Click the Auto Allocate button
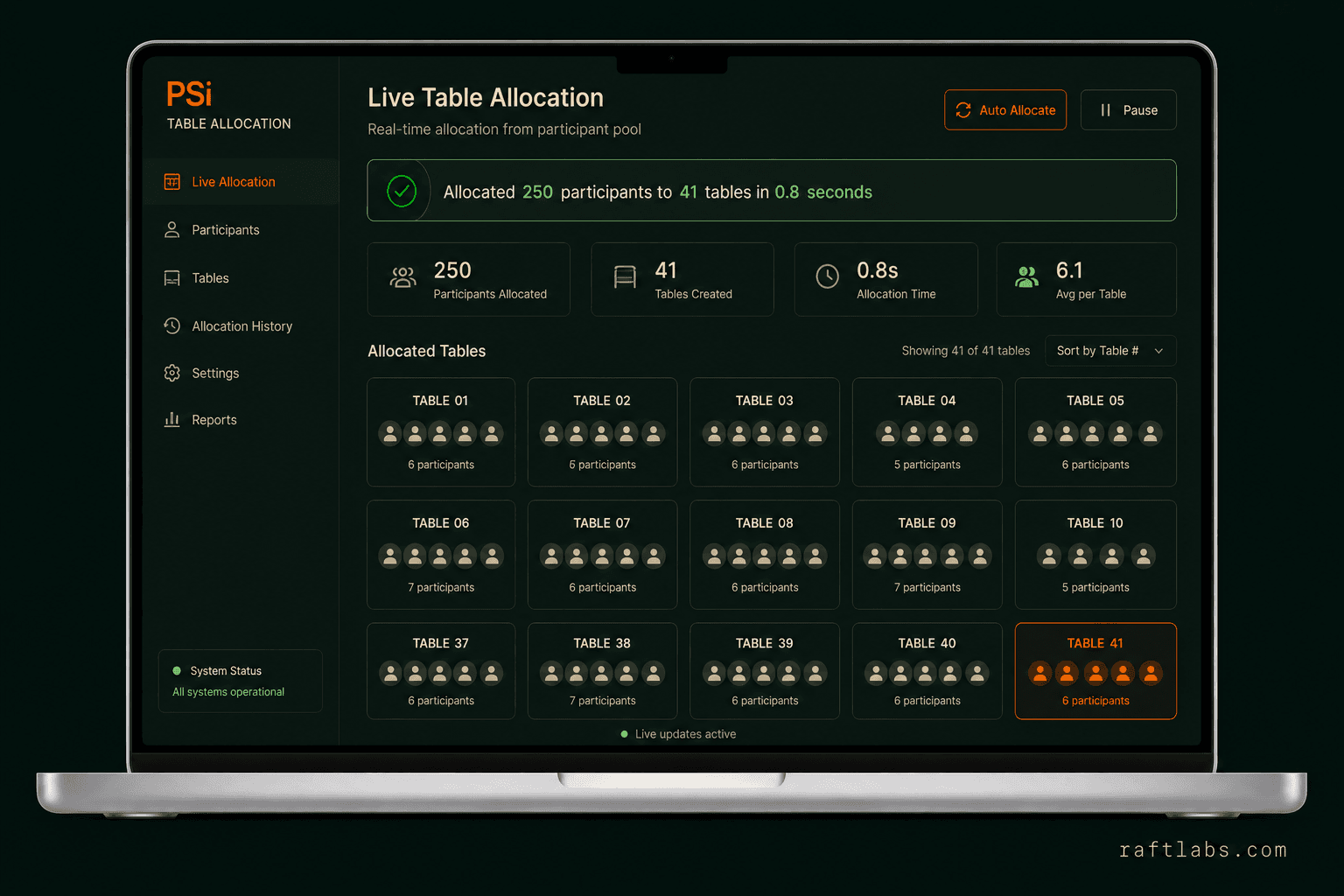The image size is (1344, 896). click(x=1005, y=110)
